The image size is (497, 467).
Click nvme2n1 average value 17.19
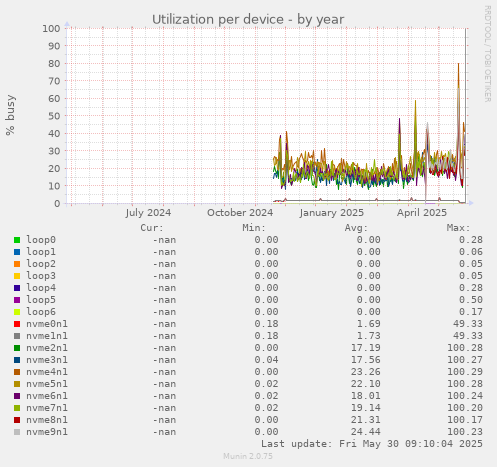click(x=365, y=348)
